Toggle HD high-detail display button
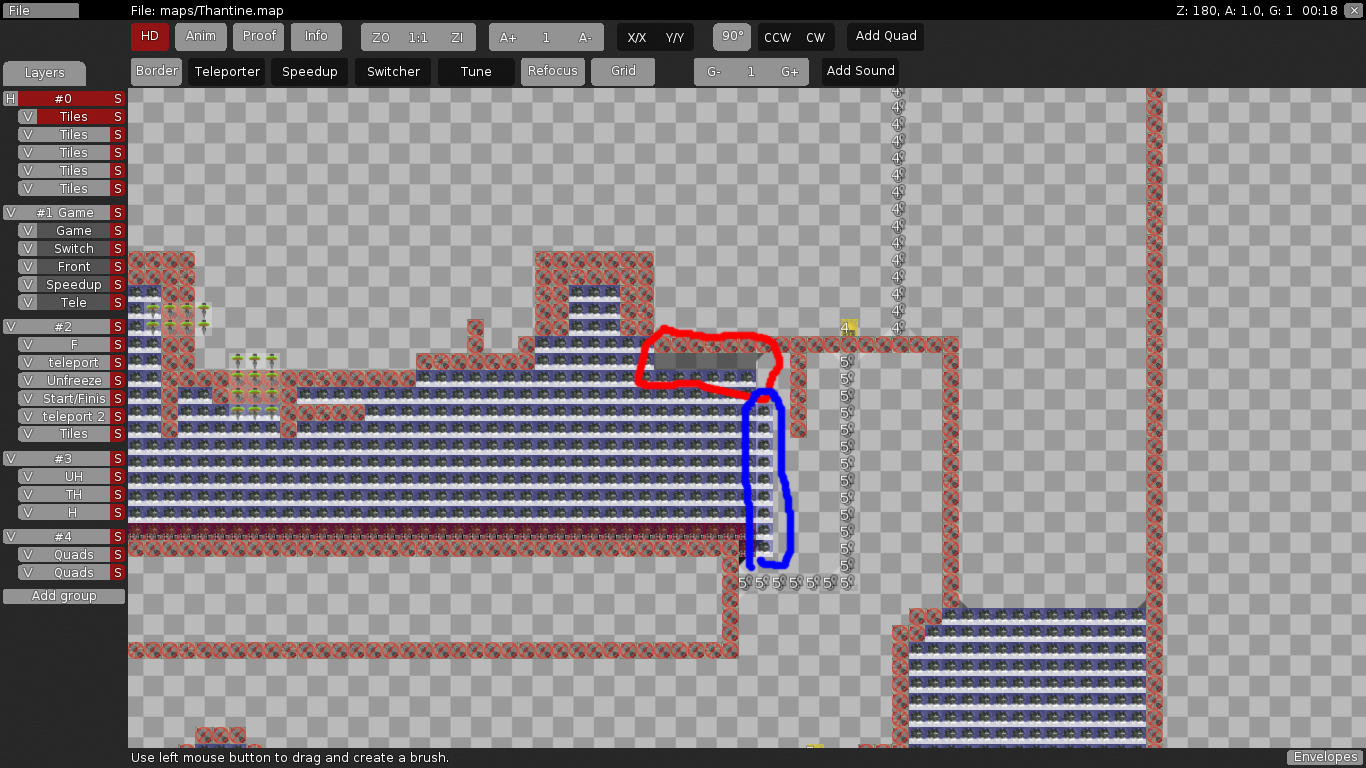 [x=149, y=37]
